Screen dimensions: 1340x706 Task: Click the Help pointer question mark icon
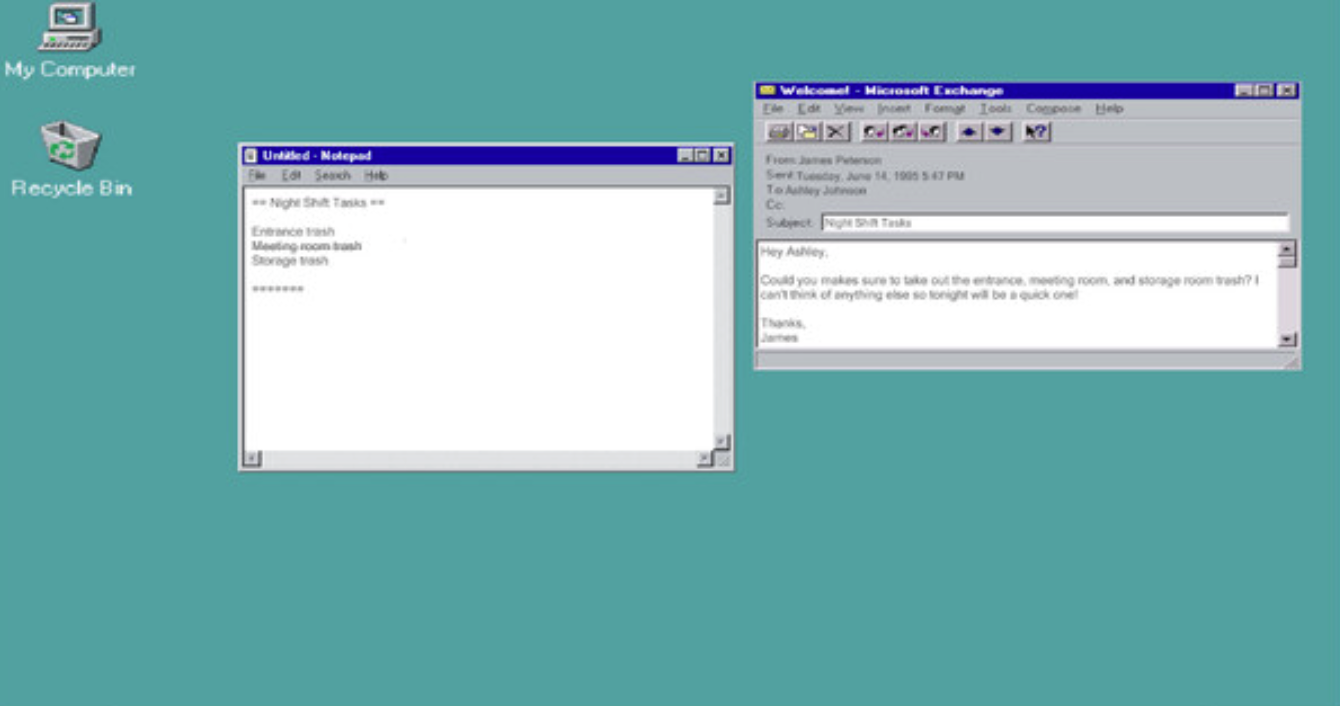pyautogui.click(x=1036, y=132)
